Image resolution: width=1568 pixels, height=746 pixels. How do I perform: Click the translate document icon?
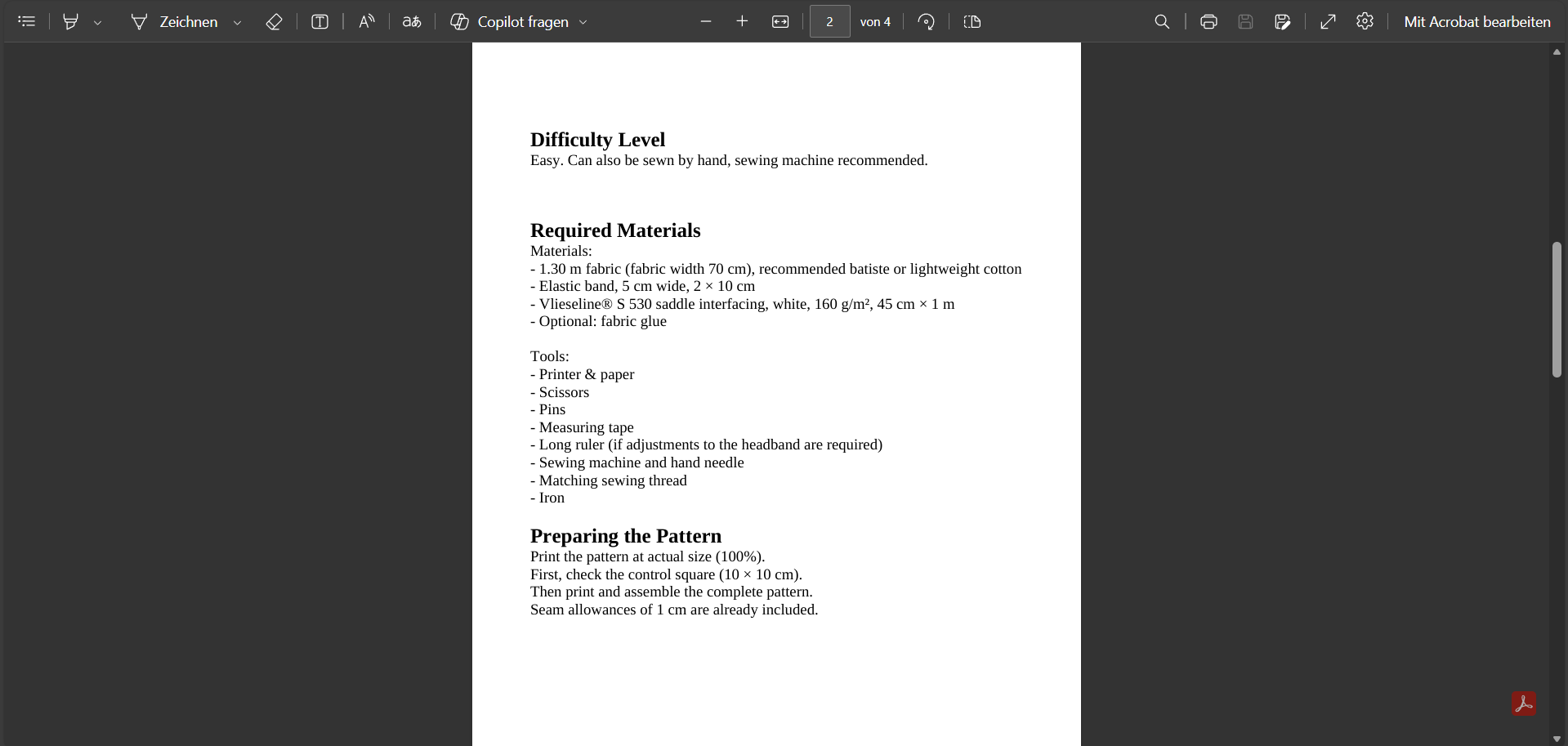pos(412,22)
